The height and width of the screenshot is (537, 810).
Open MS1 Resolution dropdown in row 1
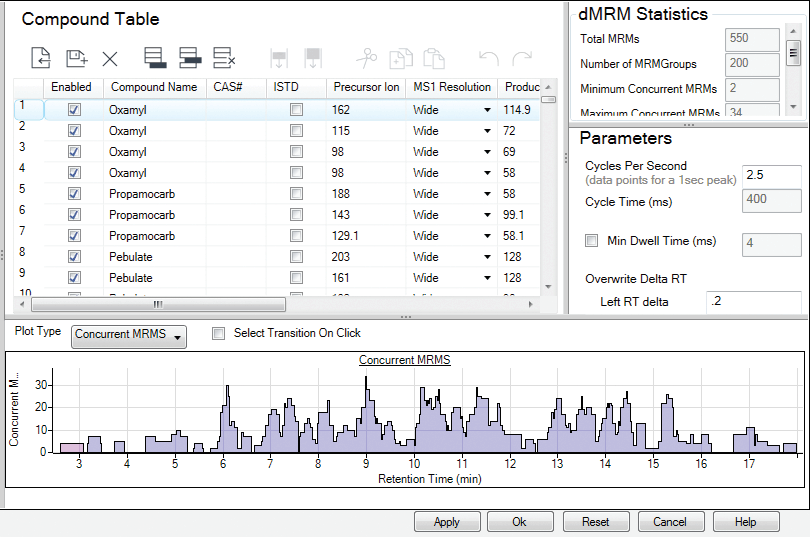[487, 110]
